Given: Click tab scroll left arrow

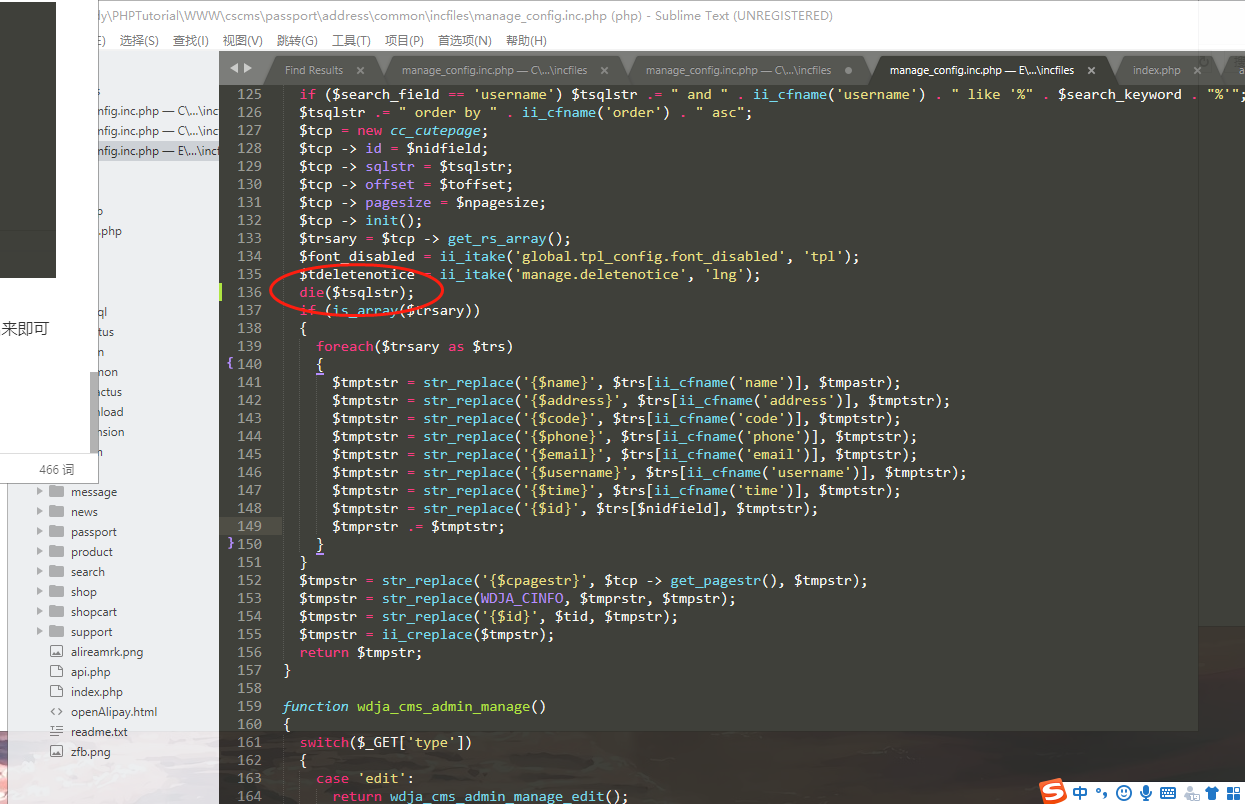Looking at the screenshot, I should click(x=234, y=69).
